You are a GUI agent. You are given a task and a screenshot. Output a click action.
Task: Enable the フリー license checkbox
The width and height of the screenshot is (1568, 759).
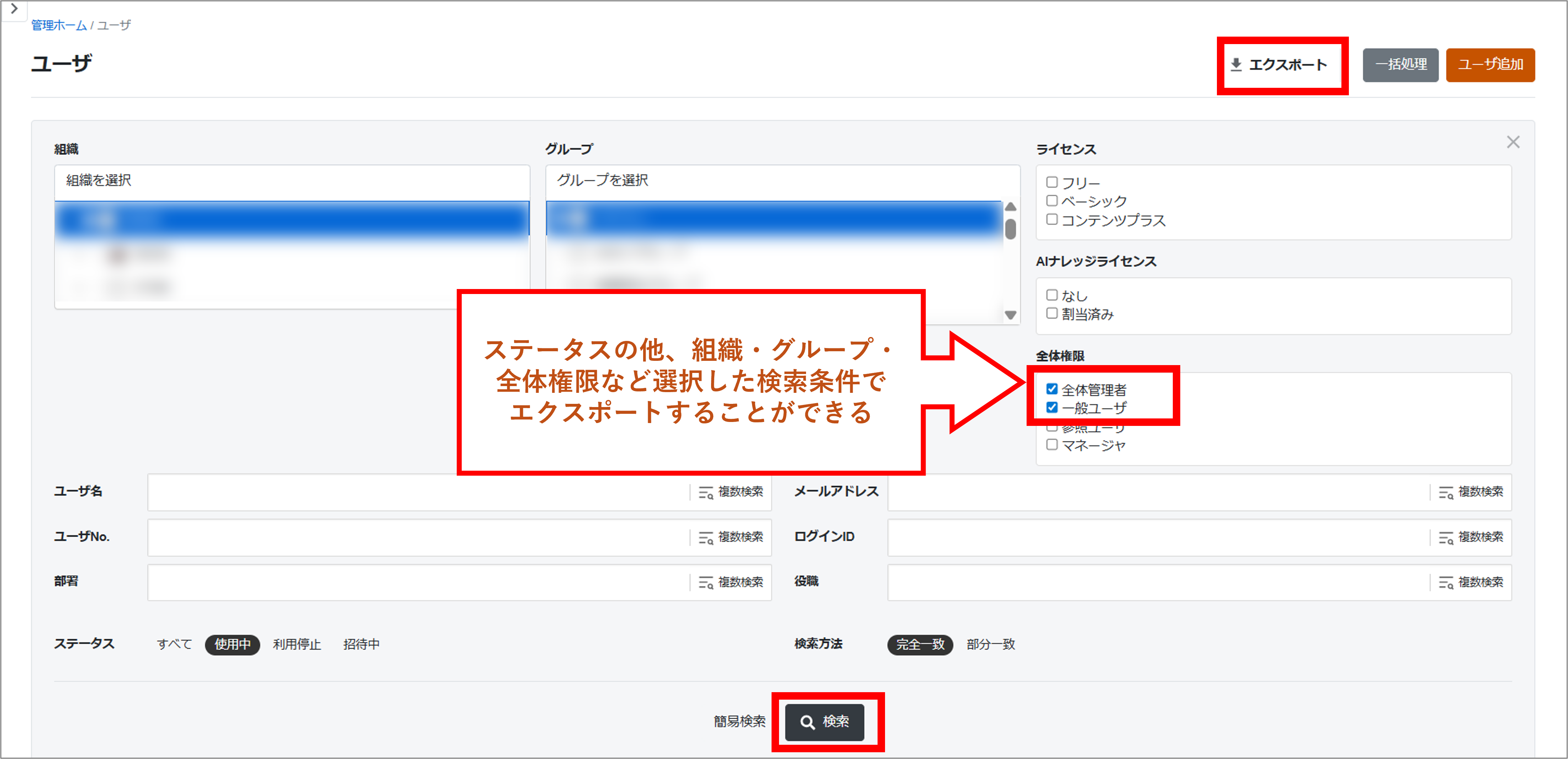[1052, 182]
